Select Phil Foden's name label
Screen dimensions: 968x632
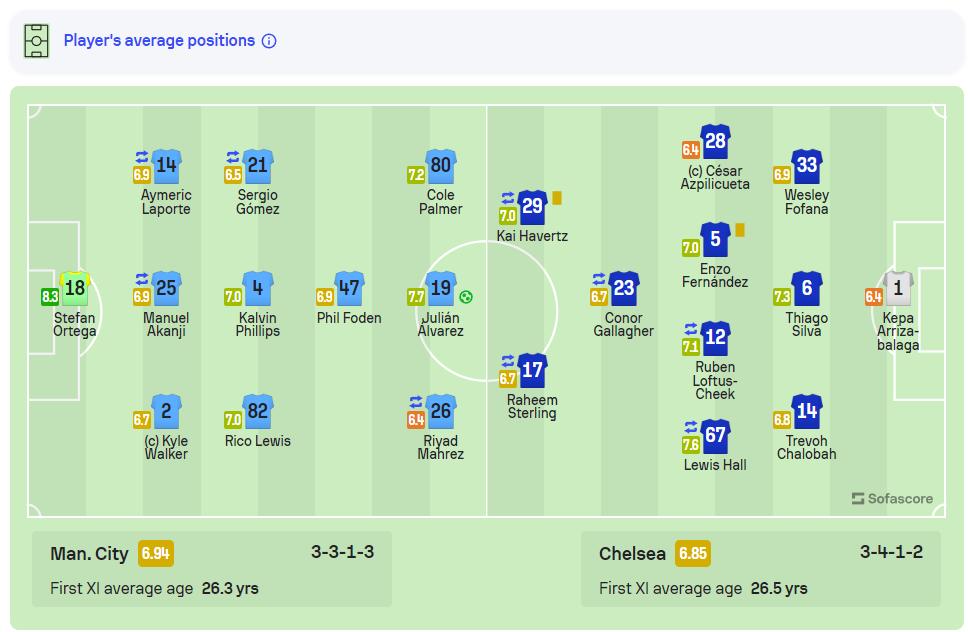pos(349,318)
